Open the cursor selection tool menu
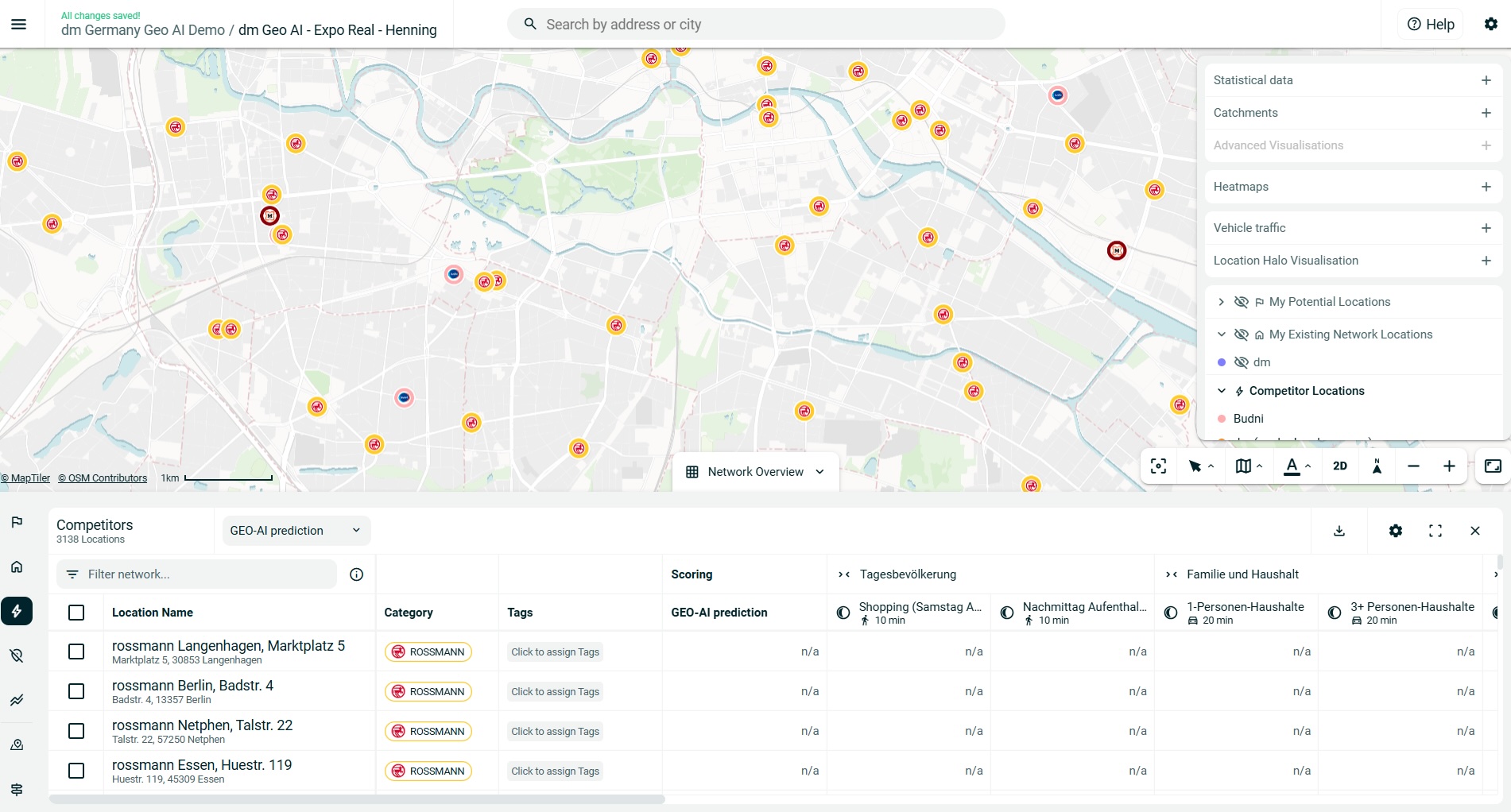 point(1200,466)
